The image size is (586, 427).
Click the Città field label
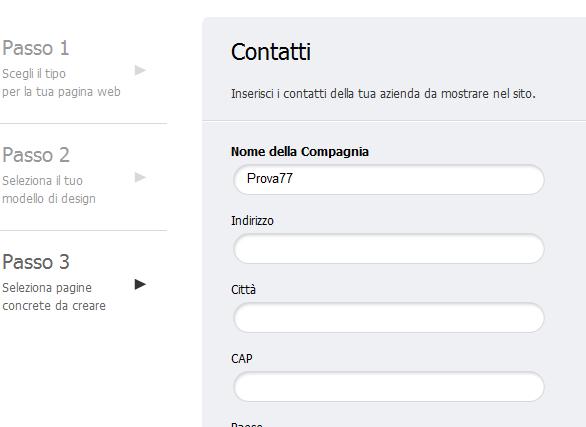click(243, 290)
